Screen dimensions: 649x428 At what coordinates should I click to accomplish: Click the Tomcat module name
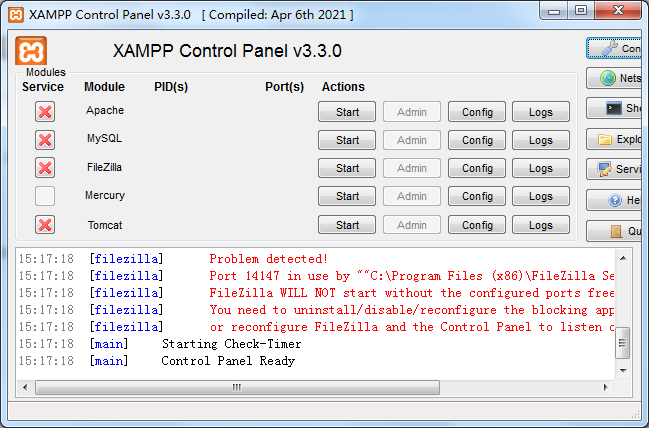pyautogui.click(x=105, y=225)
